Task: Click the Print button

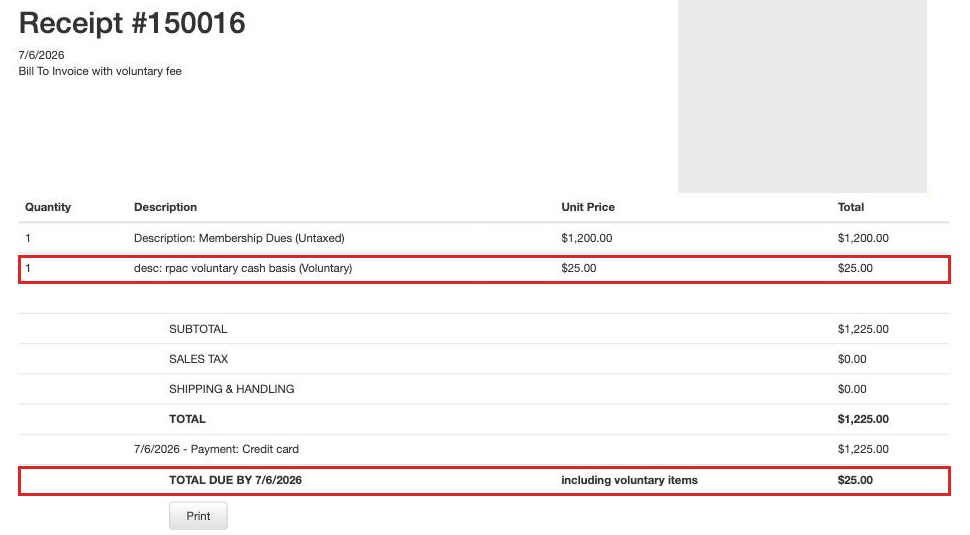Action: (198, 516)
